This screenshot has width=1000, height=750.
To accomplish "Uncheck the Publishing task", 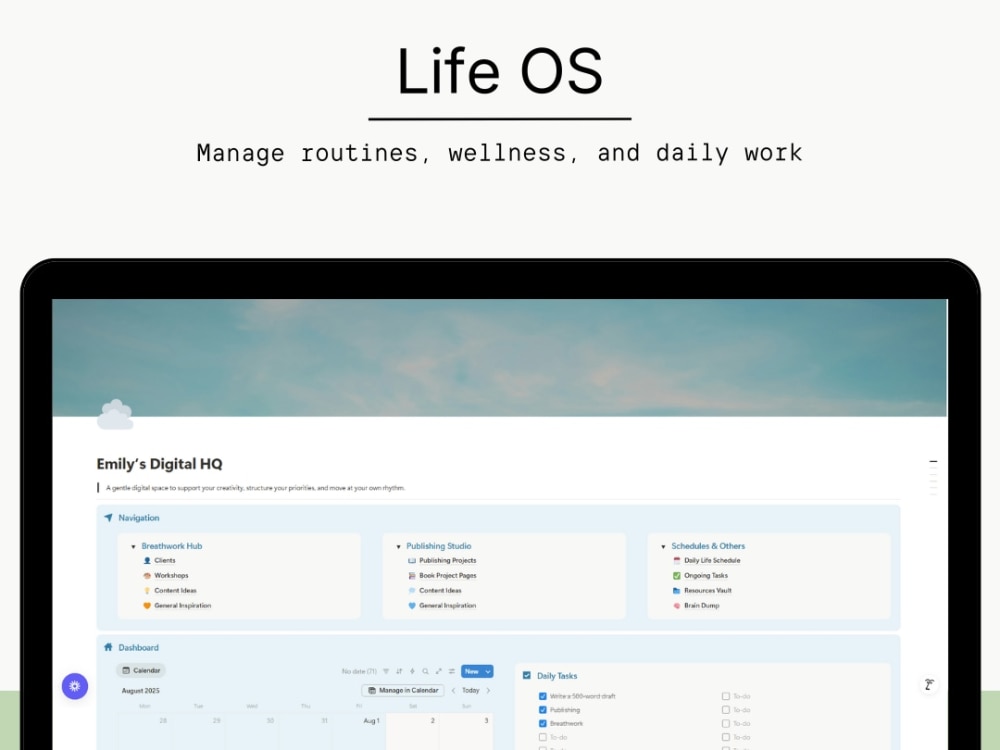I will point(543,710).
